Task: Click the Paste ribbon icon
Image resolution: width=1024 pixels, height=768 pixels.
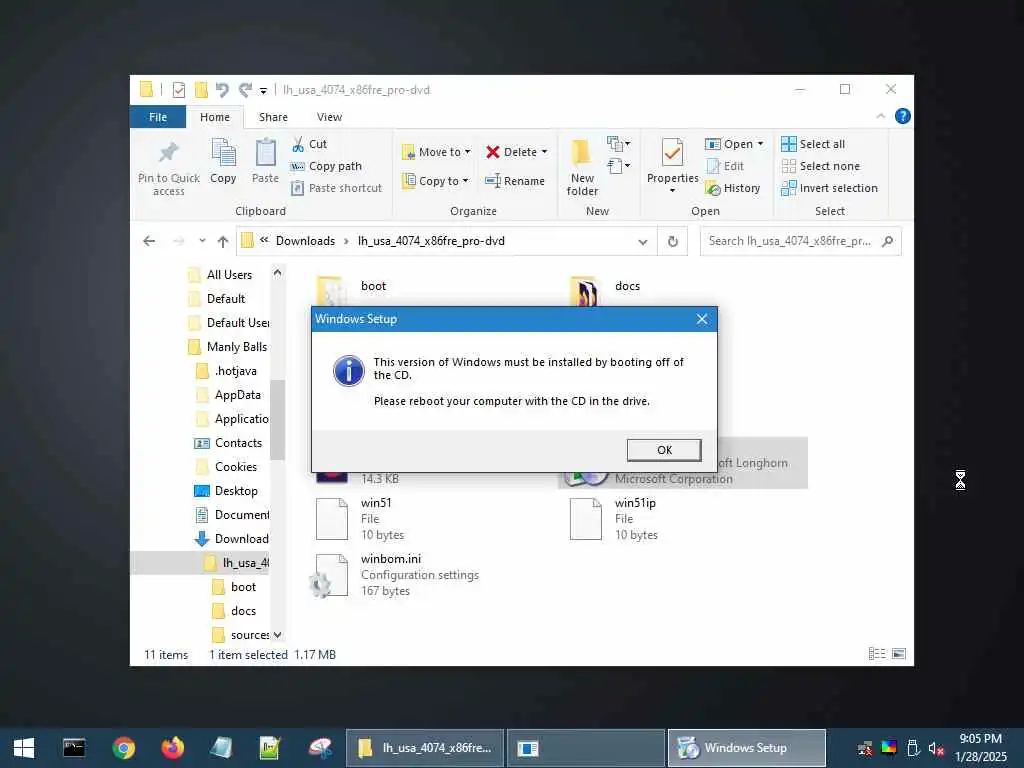Action: click(x=265, y=153)
